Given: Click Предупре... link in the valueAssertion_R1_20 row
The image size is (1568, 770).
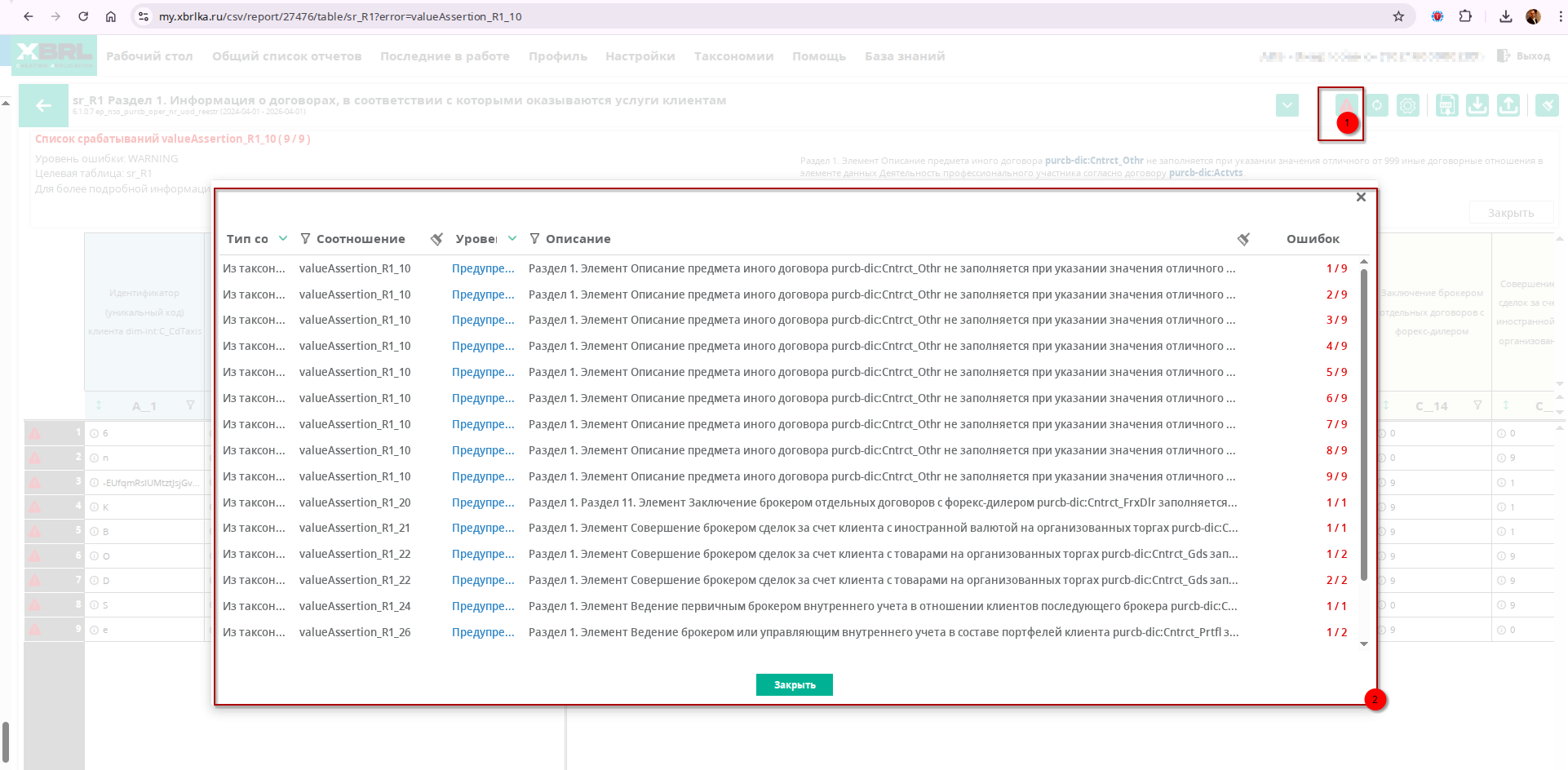Looking at the screenshot, I should 483,502.
